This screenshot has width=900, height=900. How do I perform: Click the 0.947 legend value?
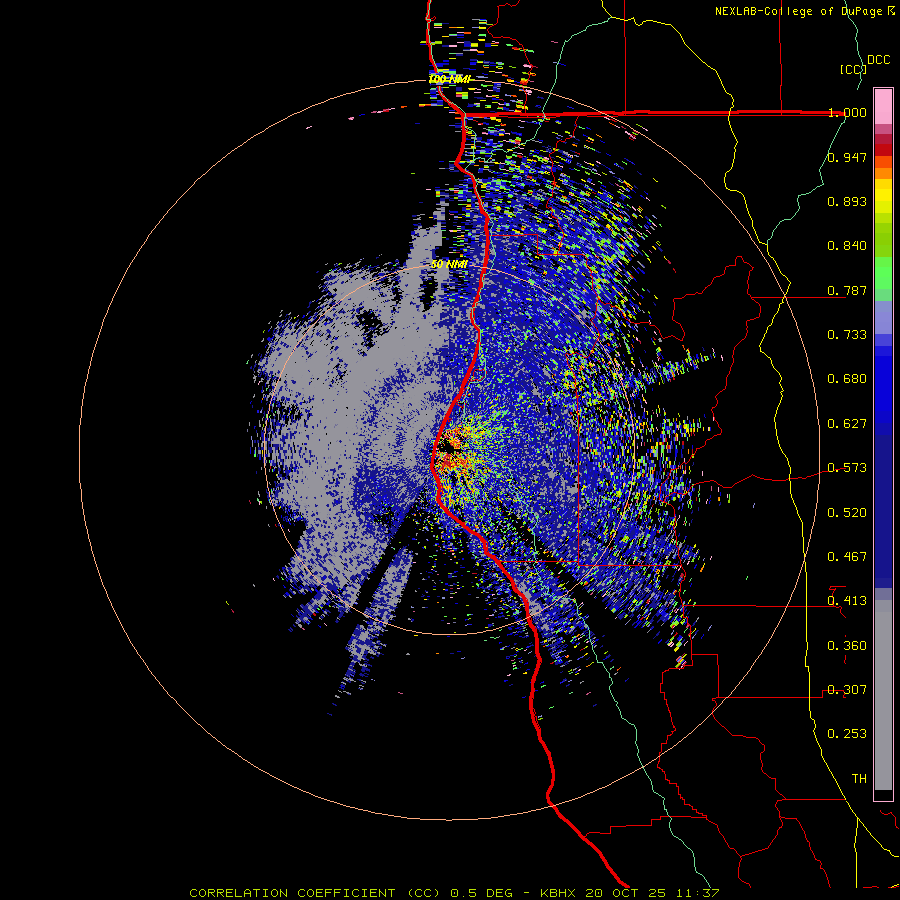(847, 157)
